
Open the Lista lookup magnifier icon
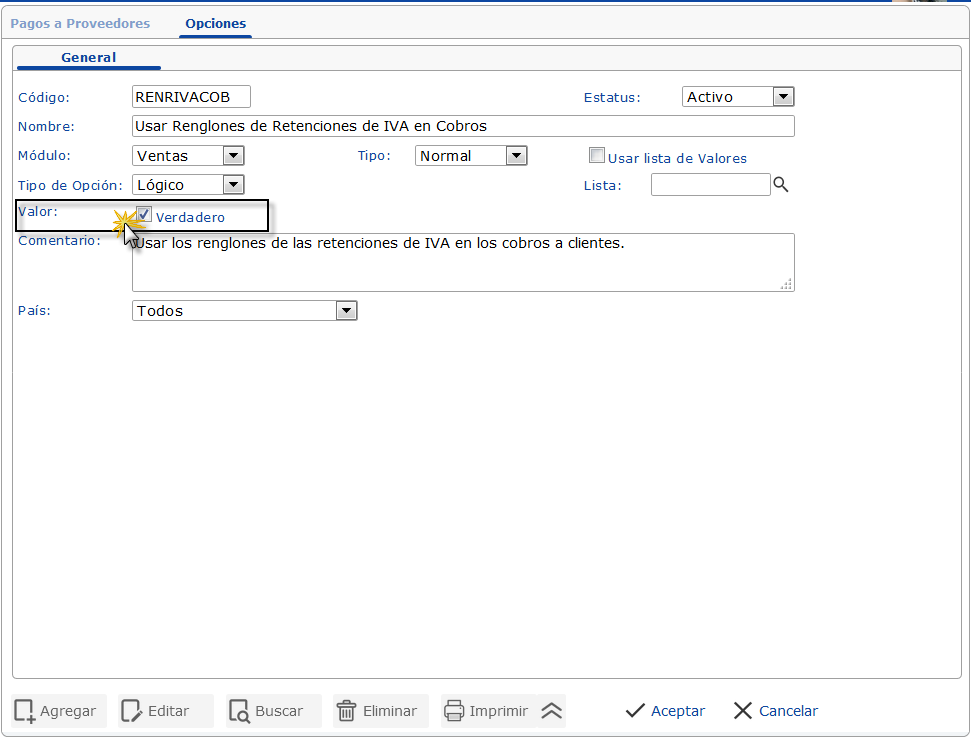781,184
